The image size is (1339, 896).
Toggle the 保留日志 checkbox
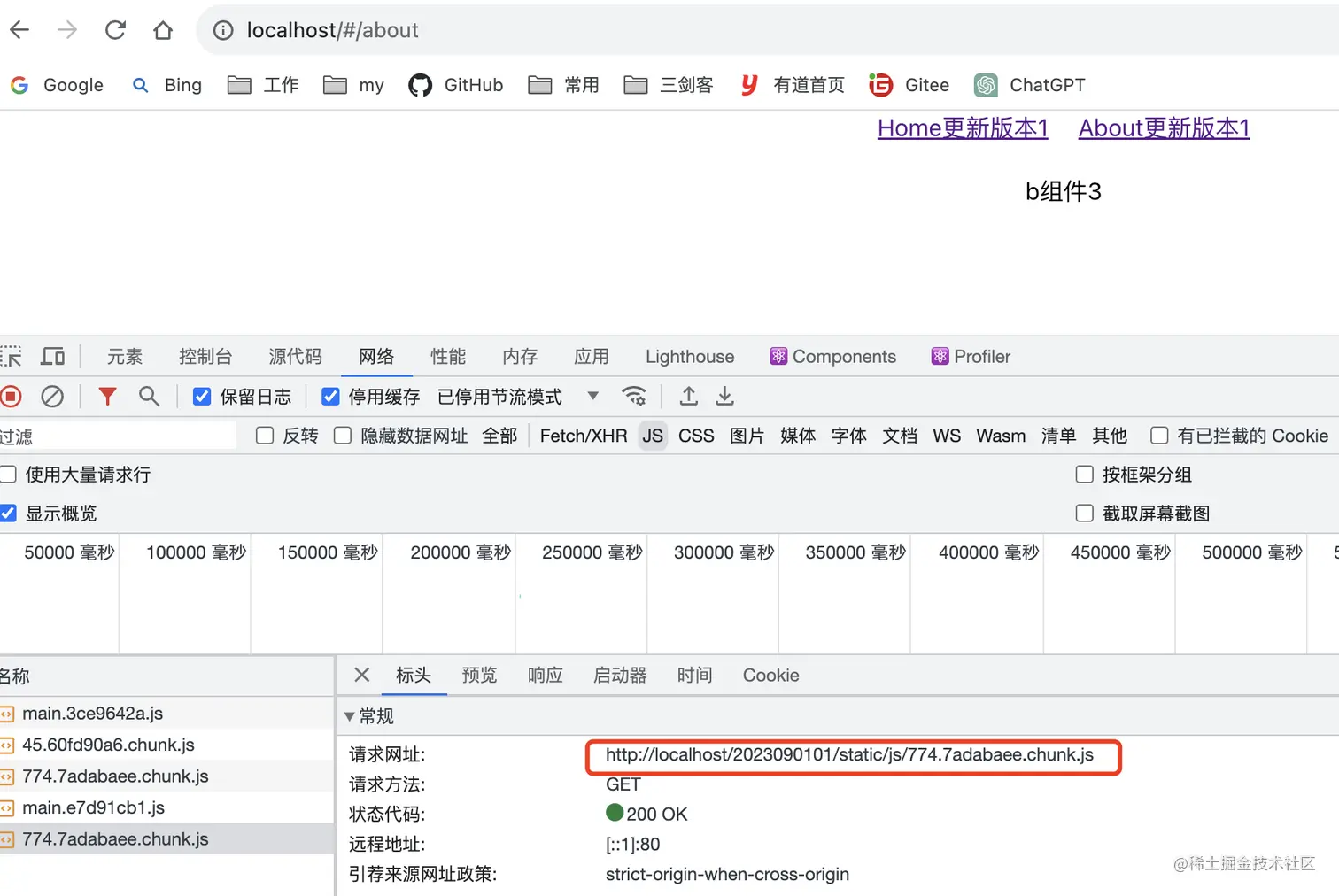[x=202, y=397]
